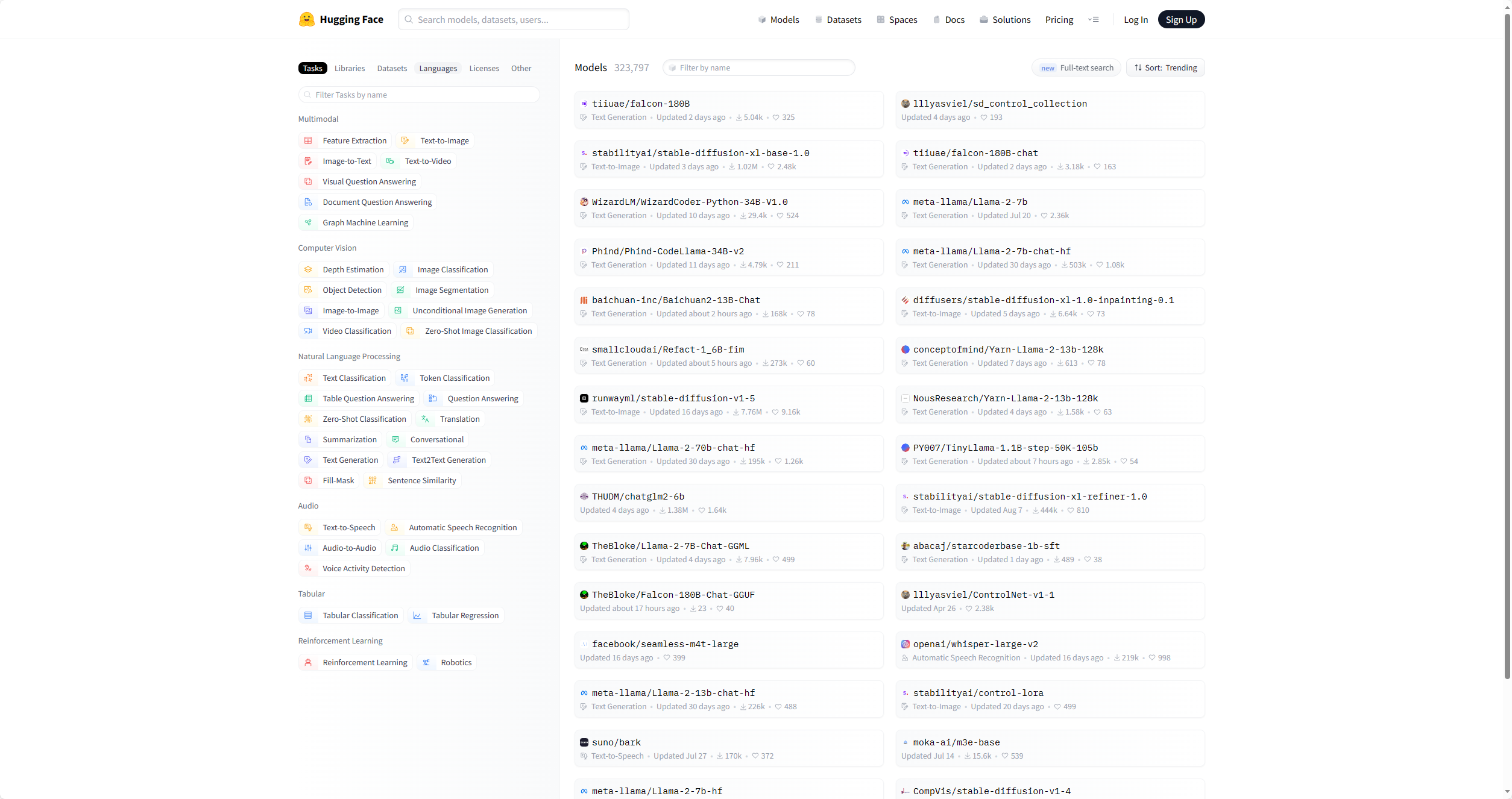1512x799 pixels.
Task: Click the Document Question Answering icon
Action: click(x=308, y=202)
